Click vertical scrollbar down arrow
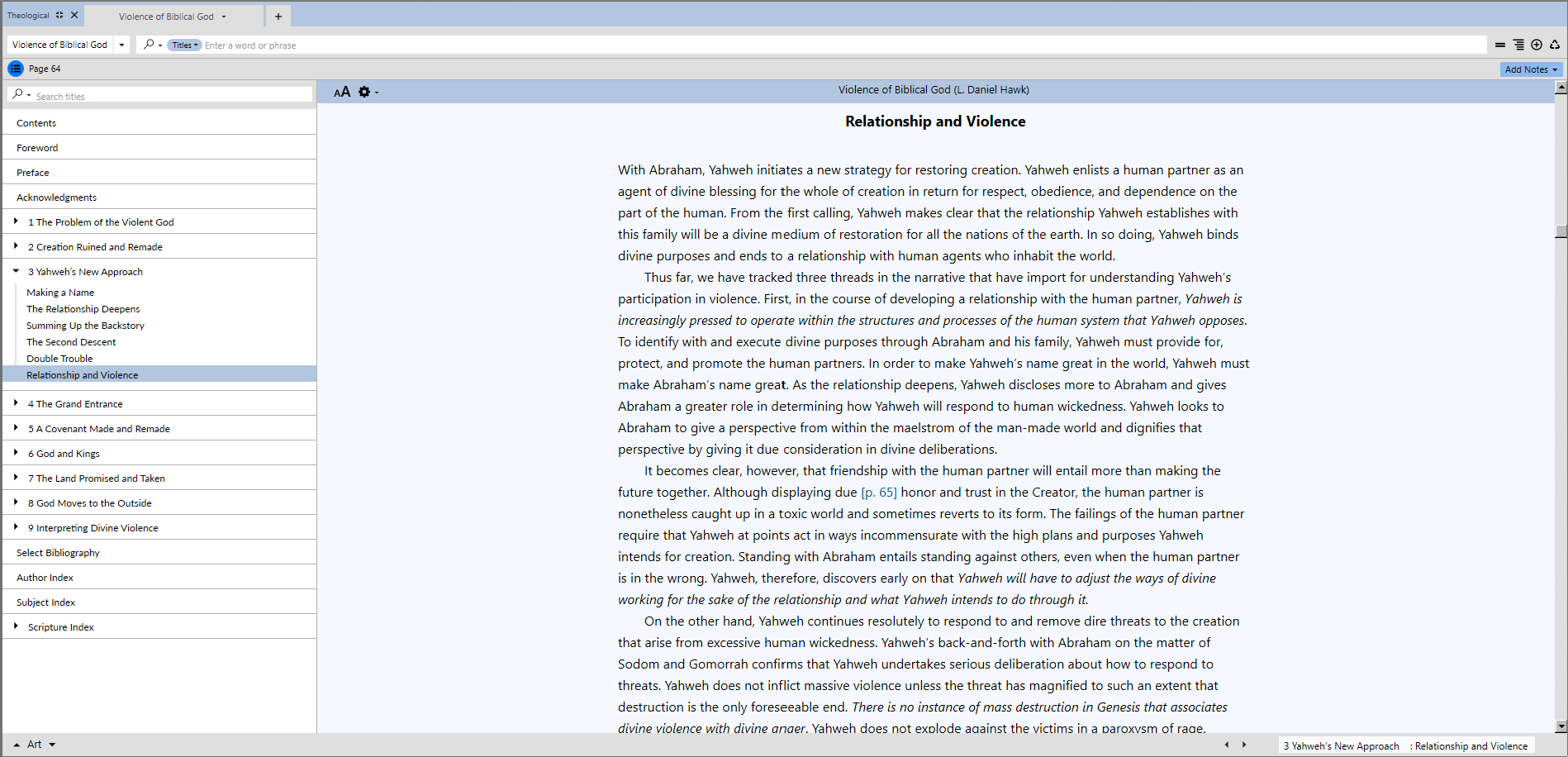Screen dimensions: 1568x757 tap(1561, 726)
